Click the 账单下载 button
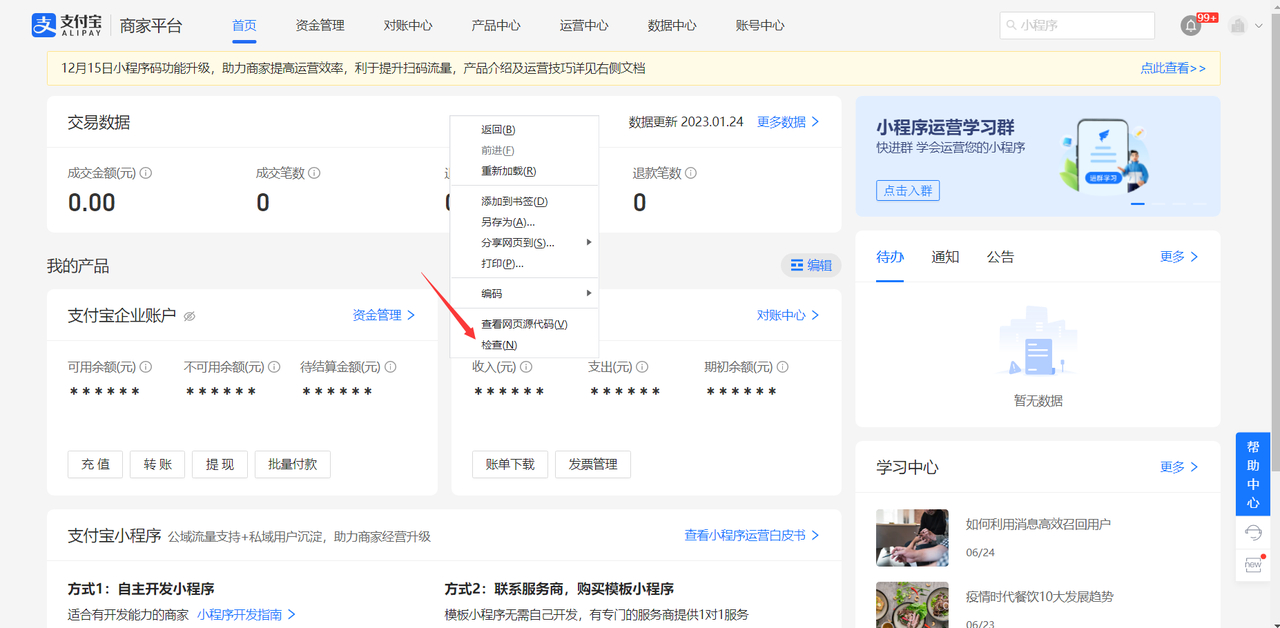Image resolution: width=1280 pixels, height=628 pixels. coord(510,464)
